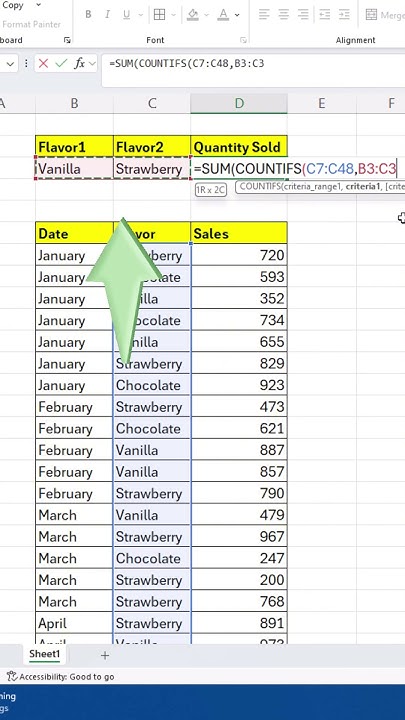Image resolution: width=405 pixels, height=720 pixels.
Task: Center align text
Action: (x=283, y=15)
